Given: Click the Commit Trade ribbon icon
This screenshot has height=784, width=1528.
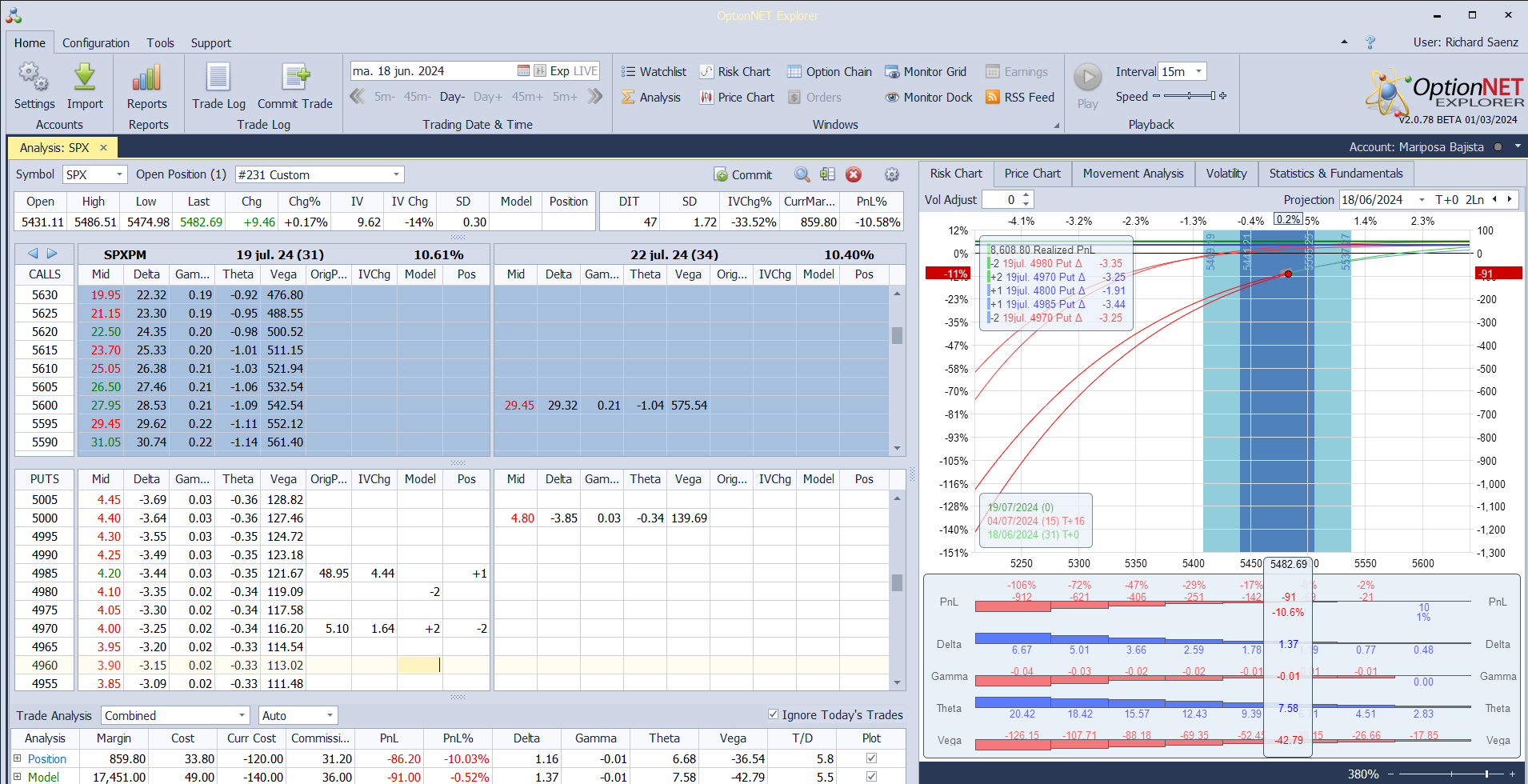Looking at the screenshot, I should coord(295,86).
